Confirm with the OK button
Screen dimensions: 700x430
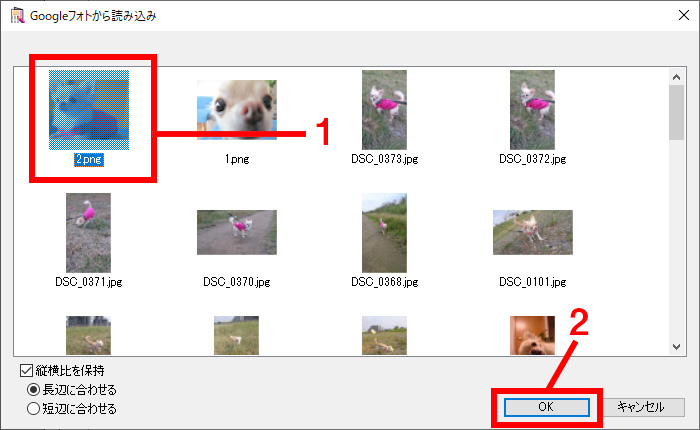click(546, 407)
